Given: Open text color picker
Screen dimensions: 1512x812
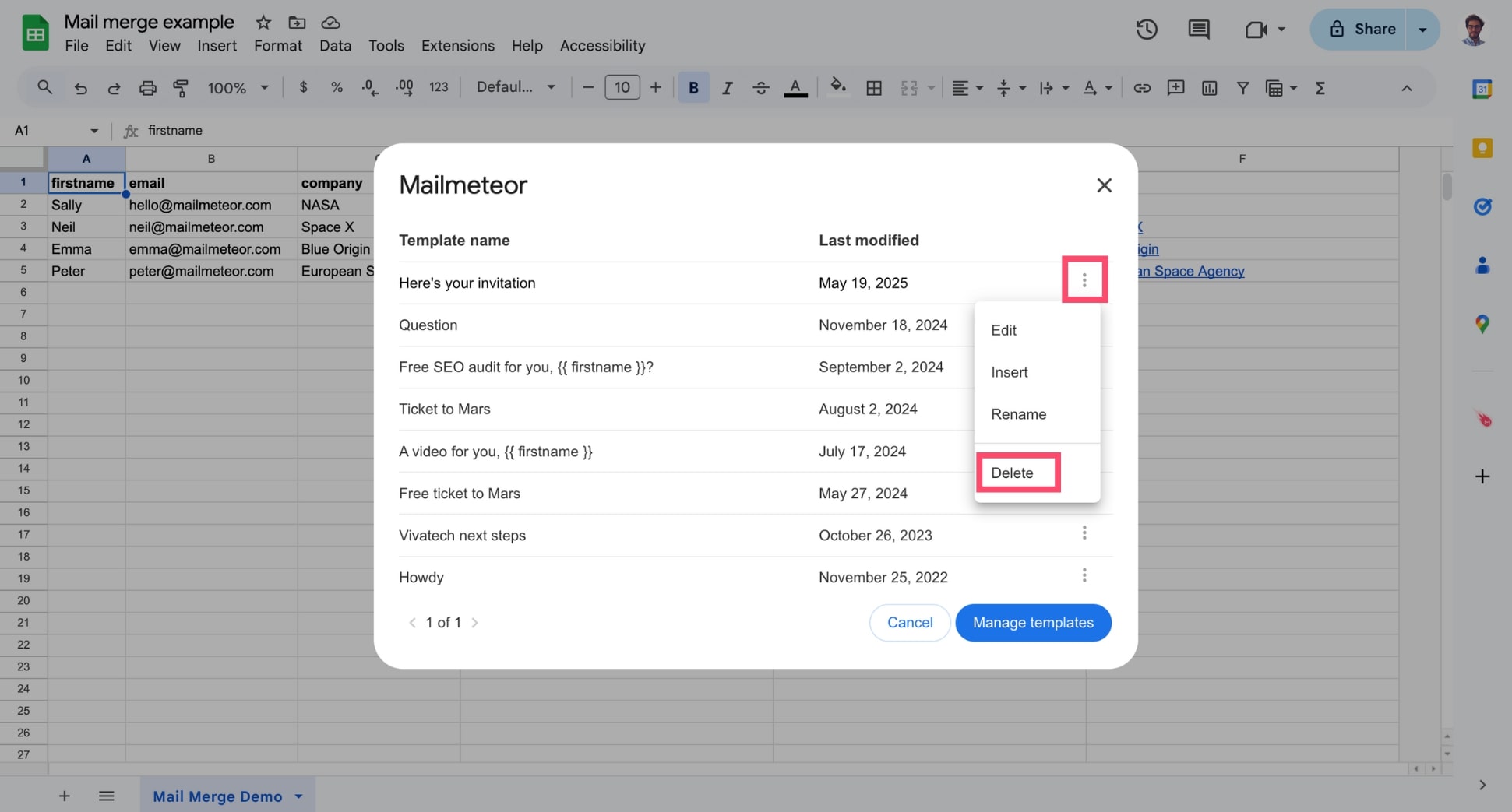Looking at the screenshot, I should point(795,88).
